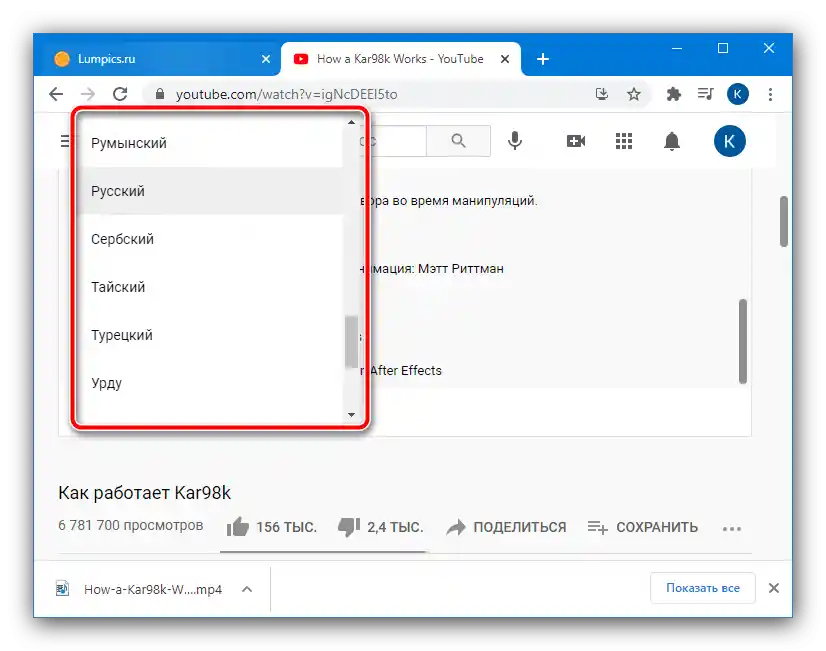
Task: Click the 6 781 700 просмотров text
Action: tap(131, 525)
